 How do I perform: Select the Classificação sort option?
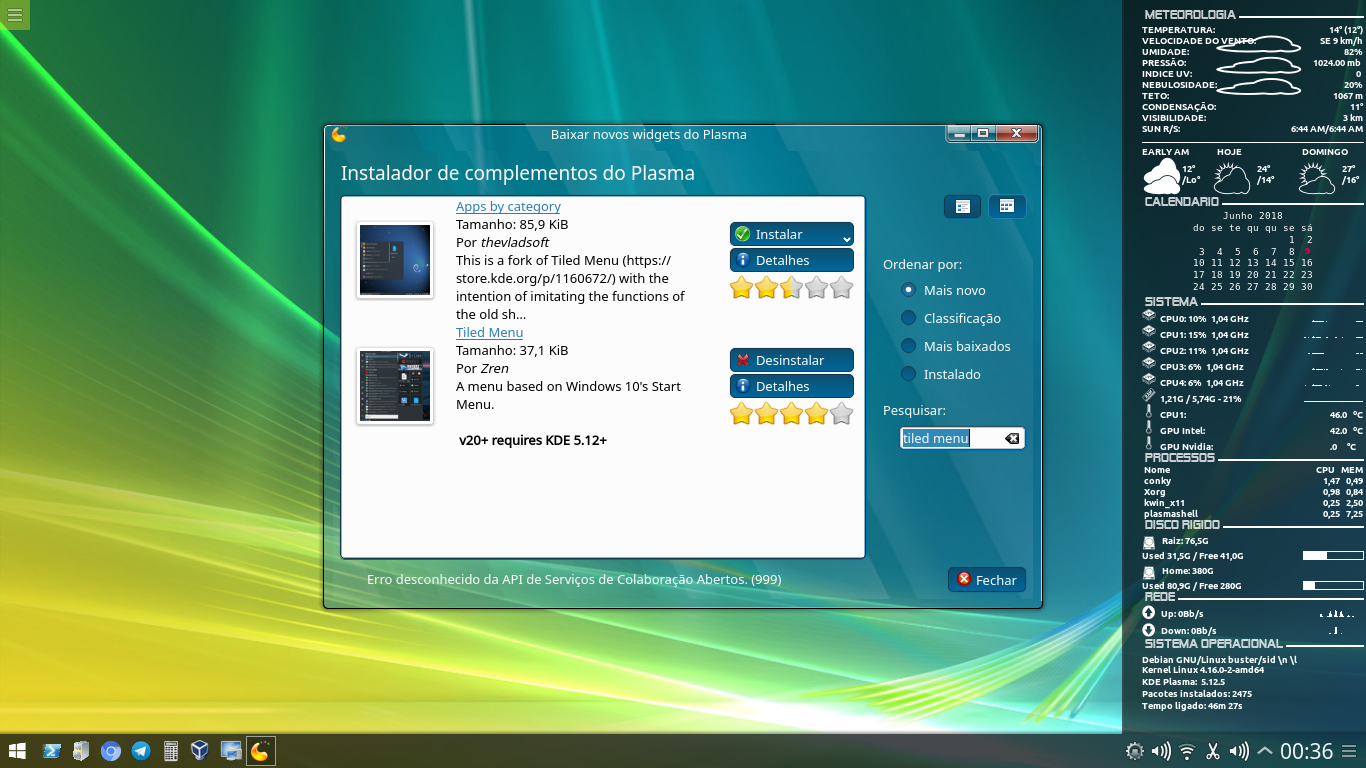click(x=950, y=318)
